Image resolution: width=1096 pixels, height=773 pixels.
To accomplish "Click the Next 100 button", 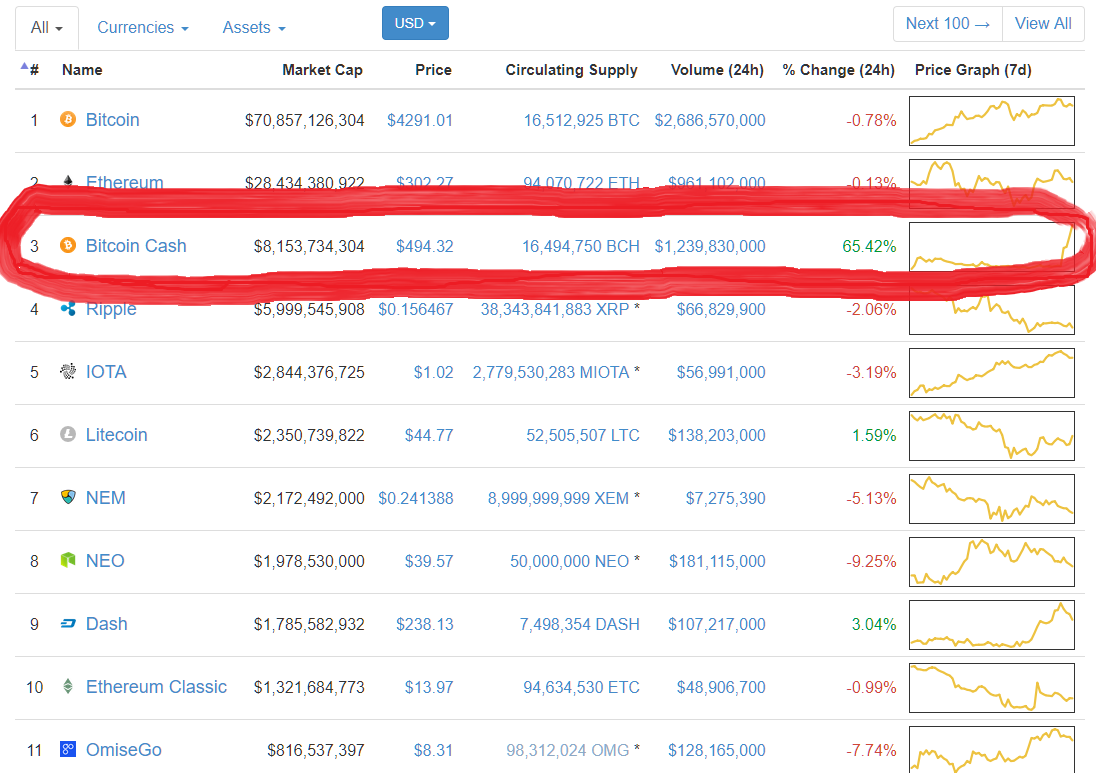I will click(947, 22).
